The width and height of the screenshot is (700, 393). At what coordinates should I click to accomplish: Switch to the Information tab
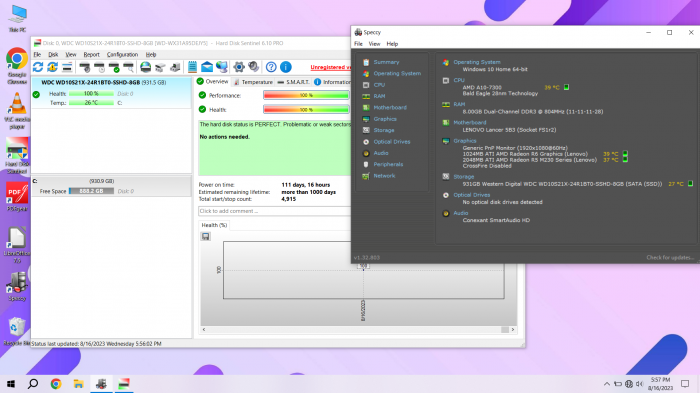point(333,82)
